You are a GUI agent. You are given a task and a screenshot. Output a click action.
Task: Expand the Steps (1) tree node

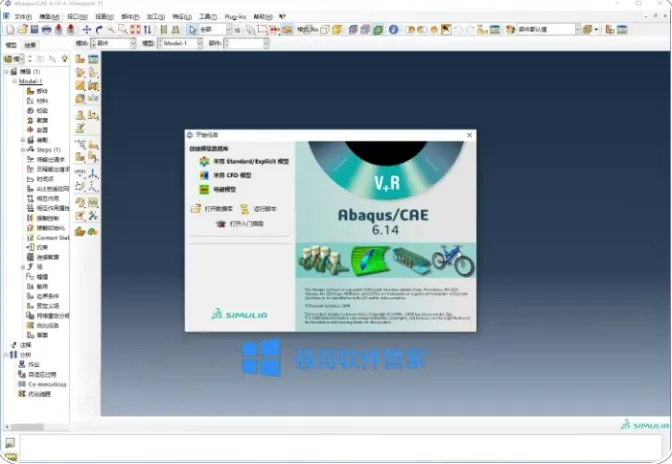click(22, 150)
